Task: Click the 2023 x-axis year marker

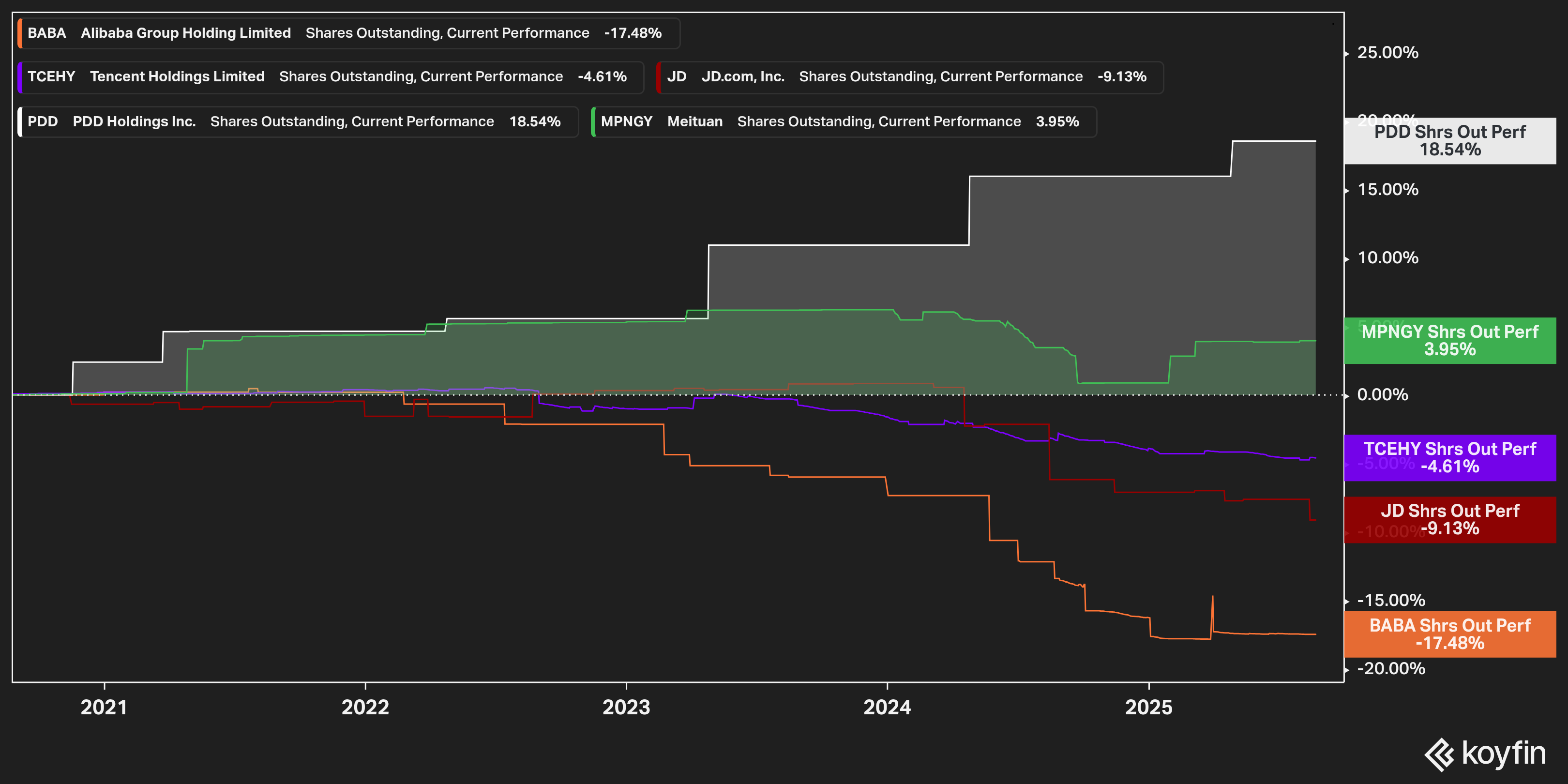Action: coord(626,708)
